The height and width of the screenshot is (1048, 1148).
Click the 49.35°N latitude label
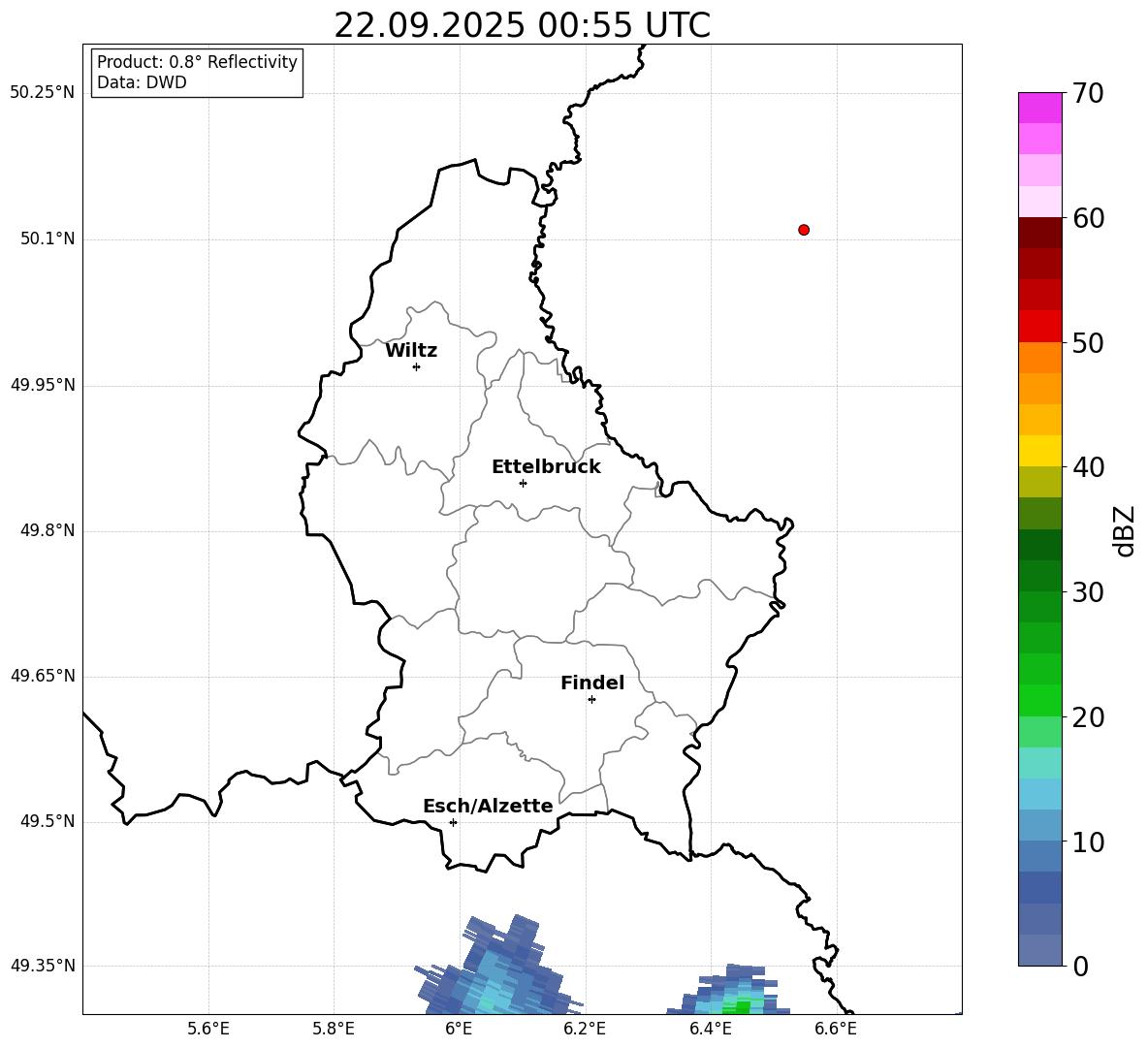[43, 966]
